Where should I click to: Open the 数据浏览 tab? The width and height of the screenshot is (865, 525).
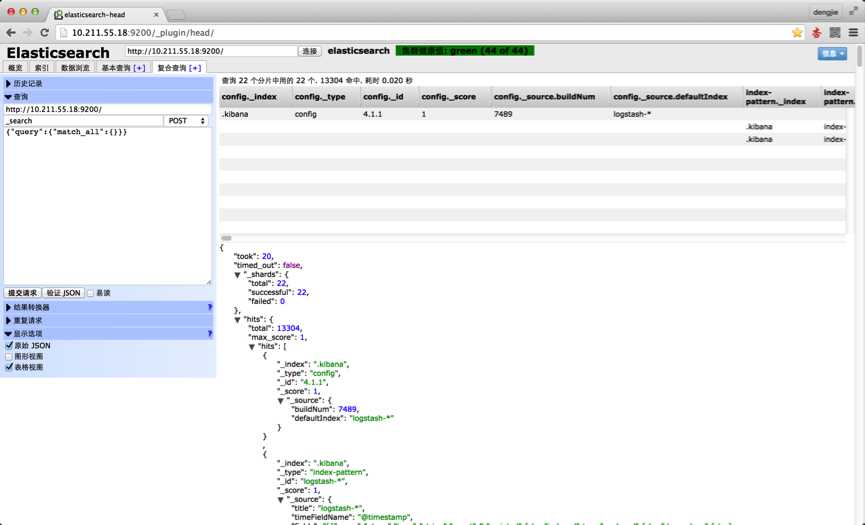click(75, 68)
